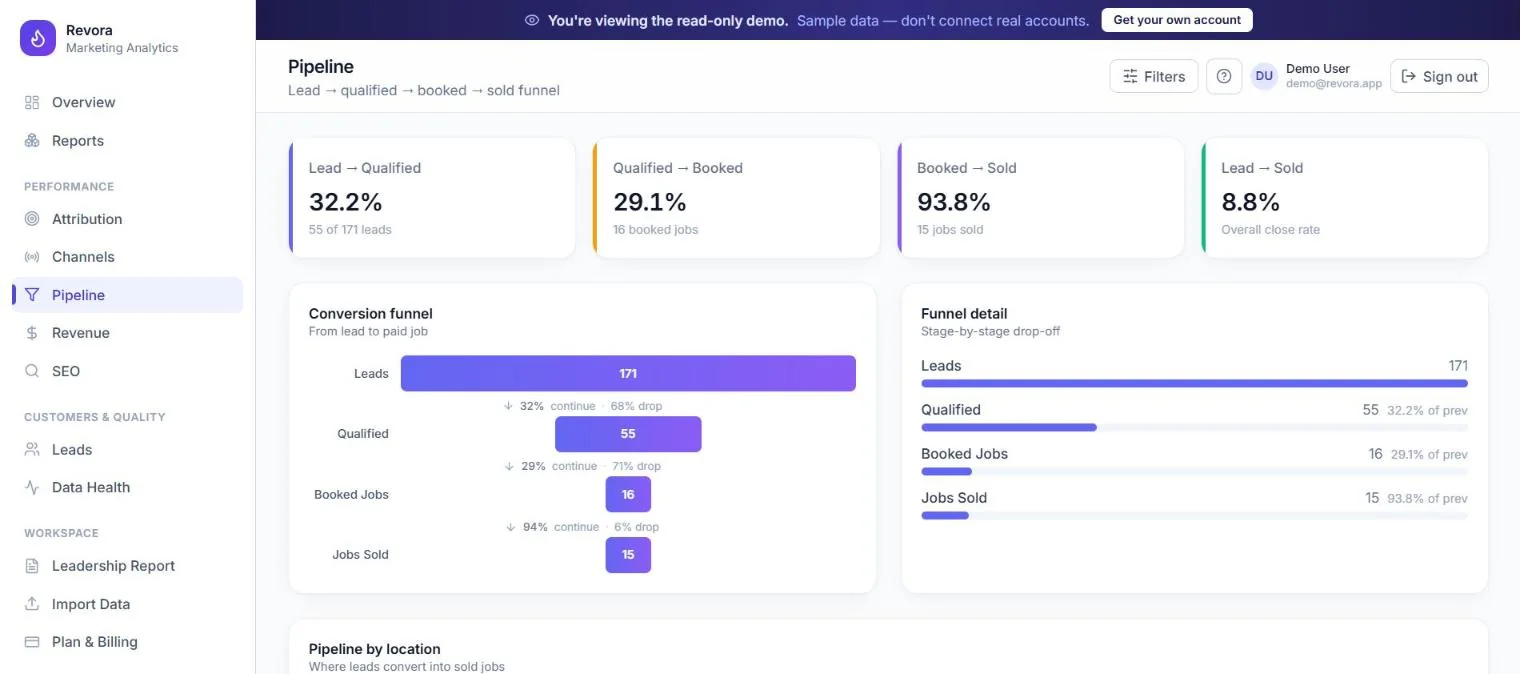Click the "Overall close rate" text

pyautogui.click(x=1270, y=230)
